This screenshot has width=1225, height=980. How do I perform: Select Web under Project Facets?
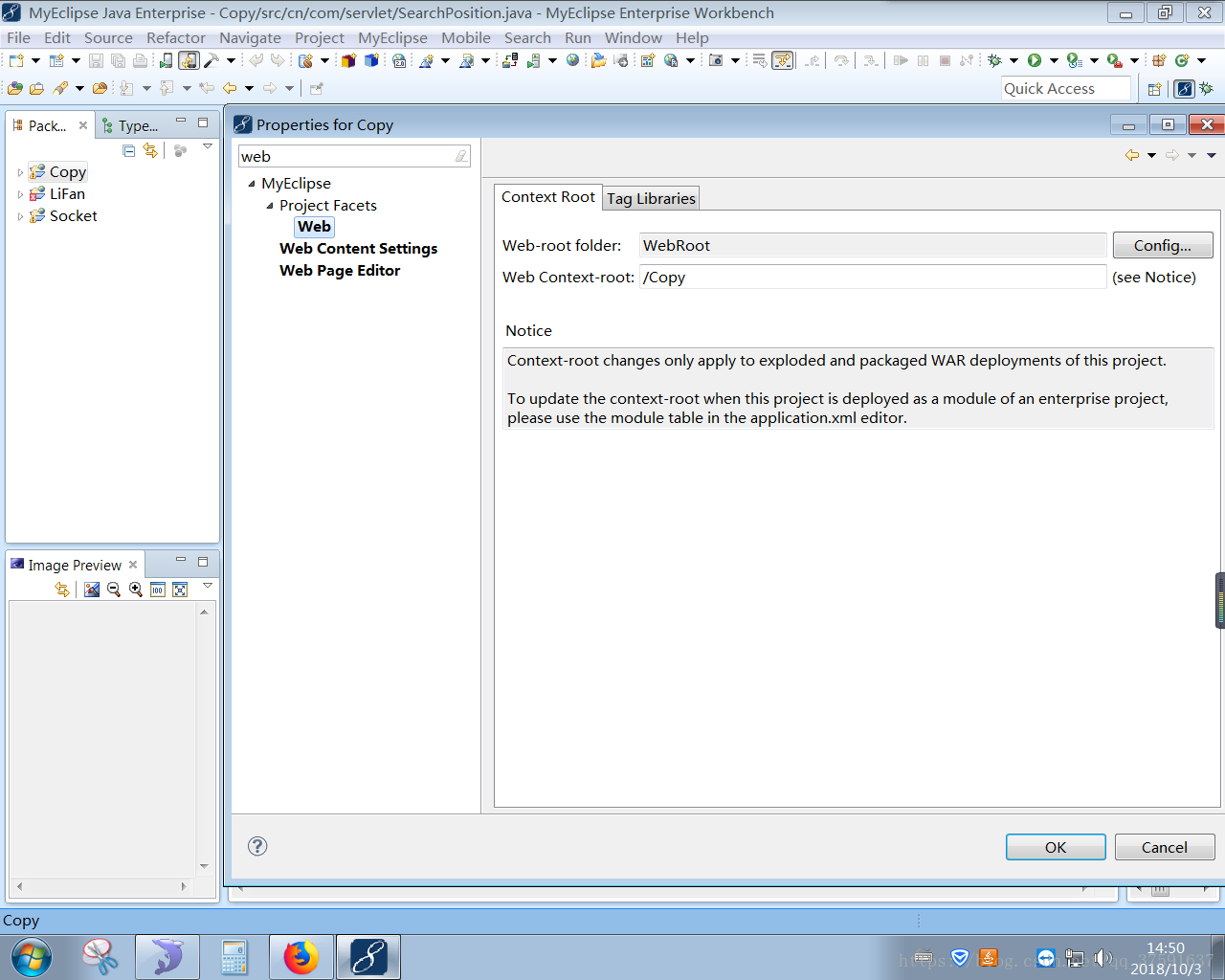click(x=315, y=227)
